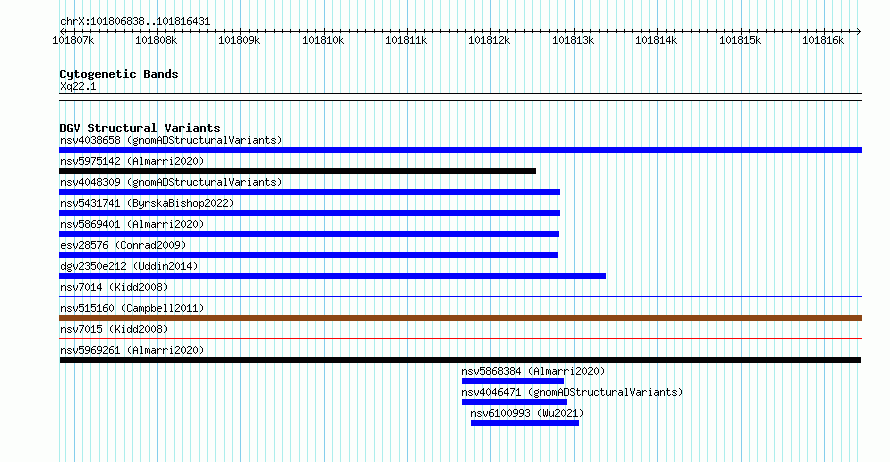Open the nsv6100993 (Wu2021) label
890x462 pixels.
pyautogui.click(x=527, y=413)
